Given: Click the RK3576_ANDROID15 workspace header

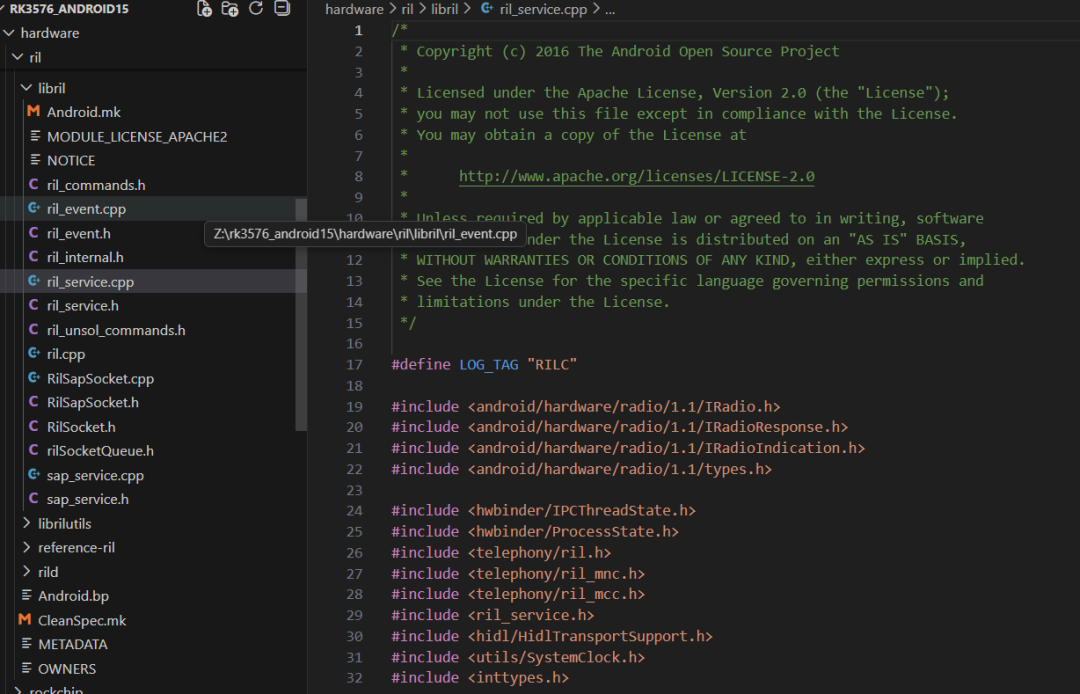Looking at the screenshot, I should coord(69,9).
